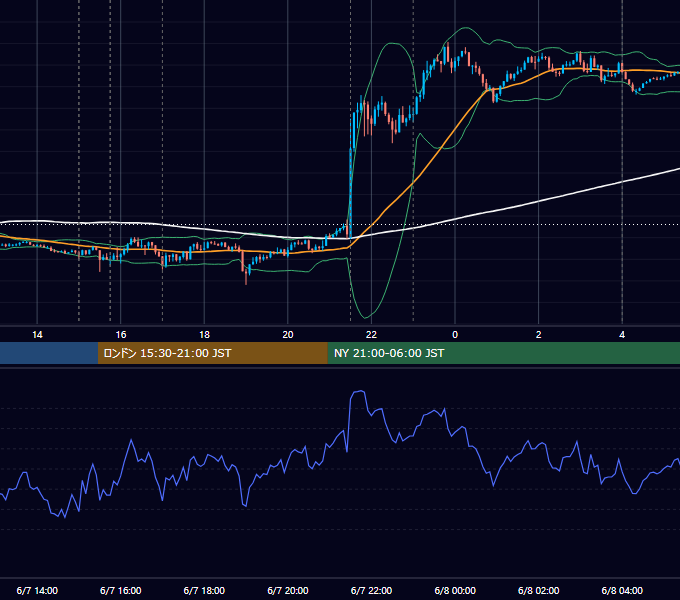Click the 18 hour axis label
This screenshot has width=680, height=600.
point(204,335)
